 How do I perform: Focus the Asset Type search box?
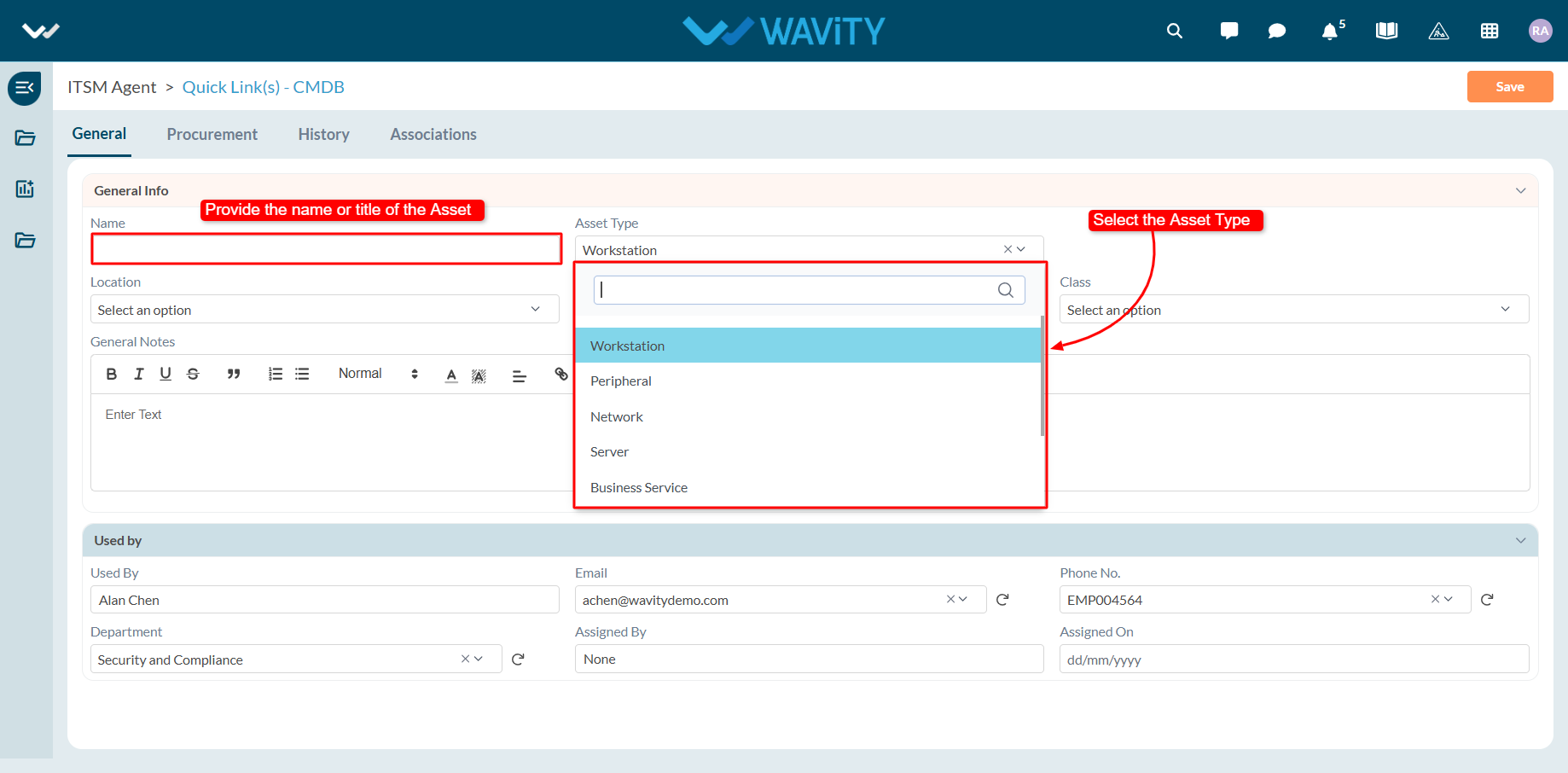tap(809, 290)
